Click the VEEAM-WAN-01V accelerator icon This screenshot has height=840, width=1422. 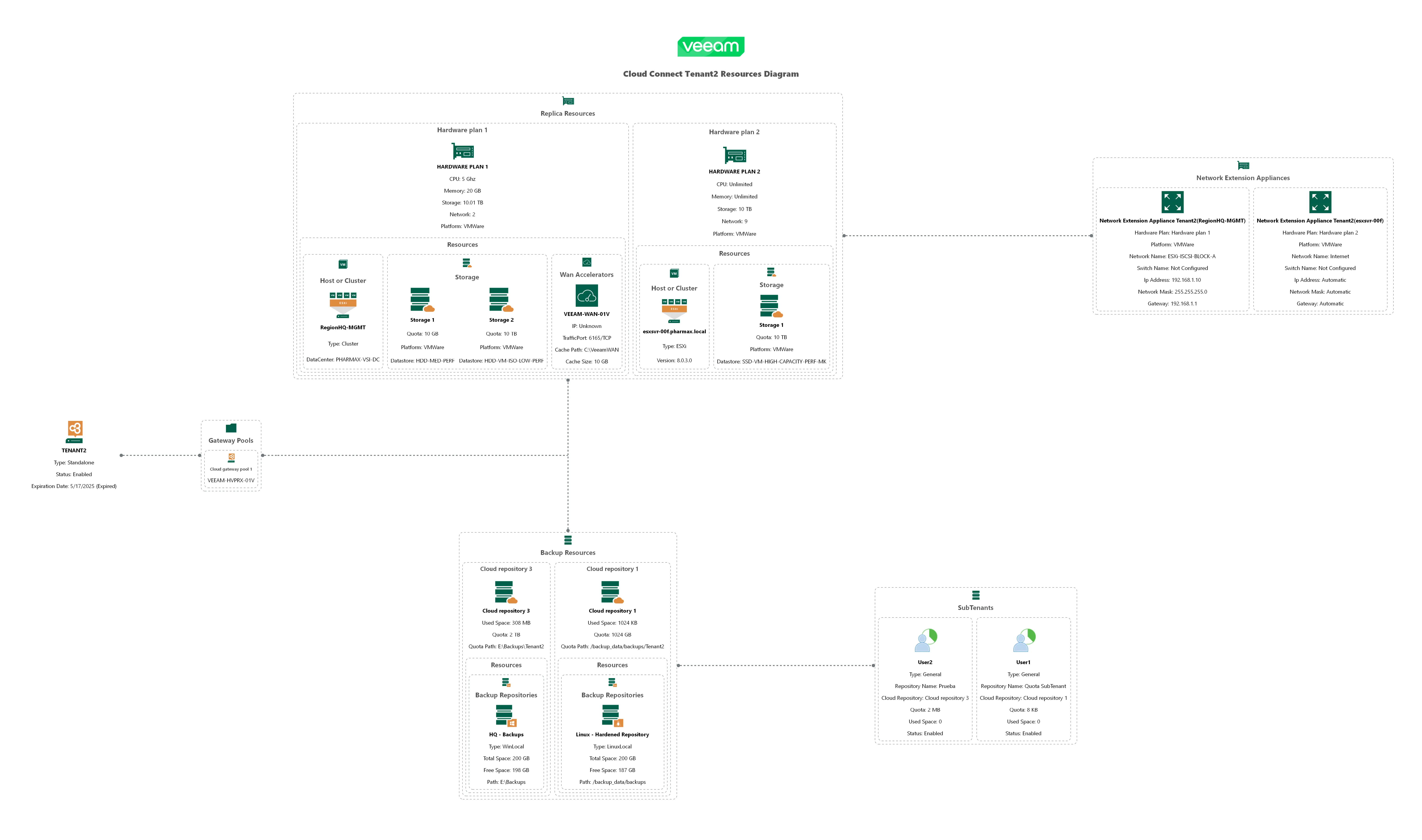click(587, 295)
